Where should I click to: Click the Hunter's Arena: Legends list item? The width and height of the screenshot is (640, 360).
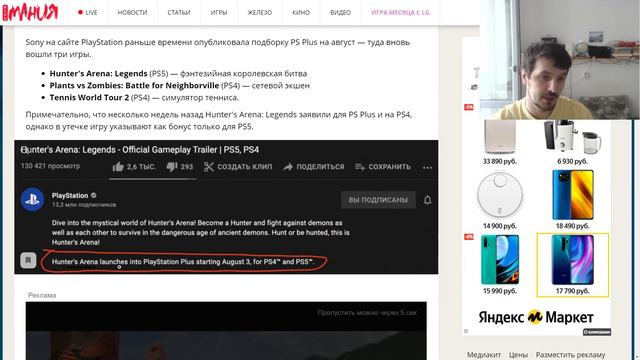(x=178, y=73)
